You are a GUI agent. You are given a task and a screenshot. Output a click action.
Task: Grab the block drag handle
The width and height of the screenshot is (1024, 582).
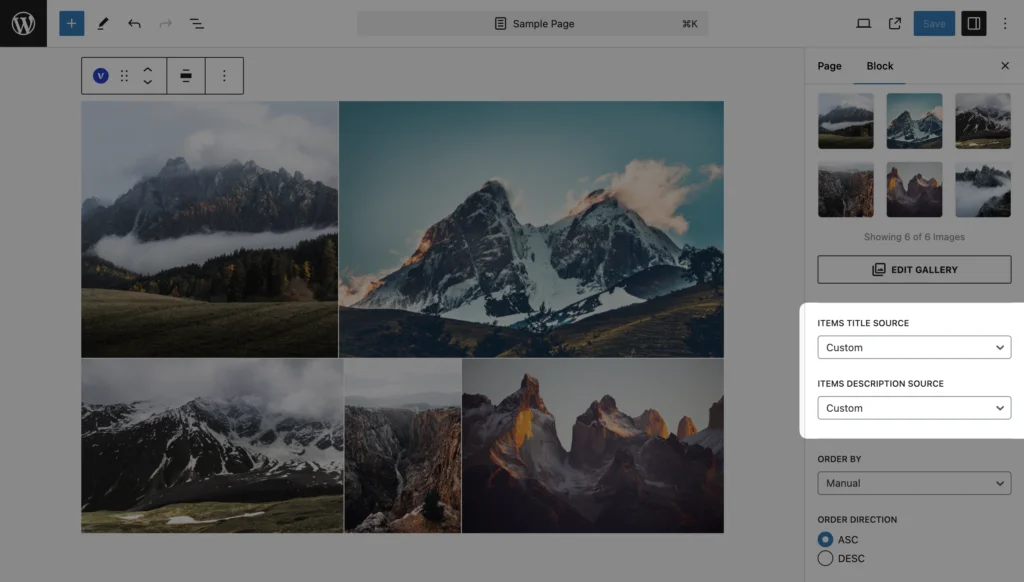[x=124, y=76]
